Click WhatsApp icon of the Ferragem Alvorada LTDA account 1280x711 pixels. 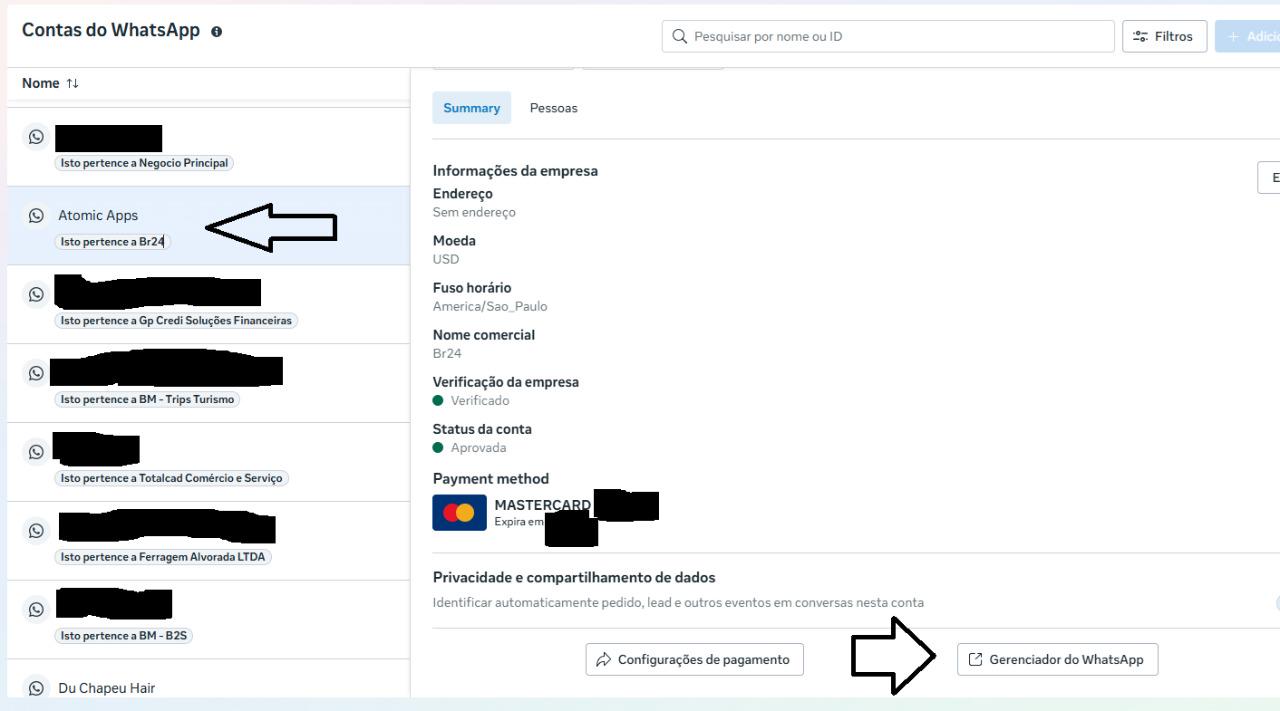(x=37, y=530)
